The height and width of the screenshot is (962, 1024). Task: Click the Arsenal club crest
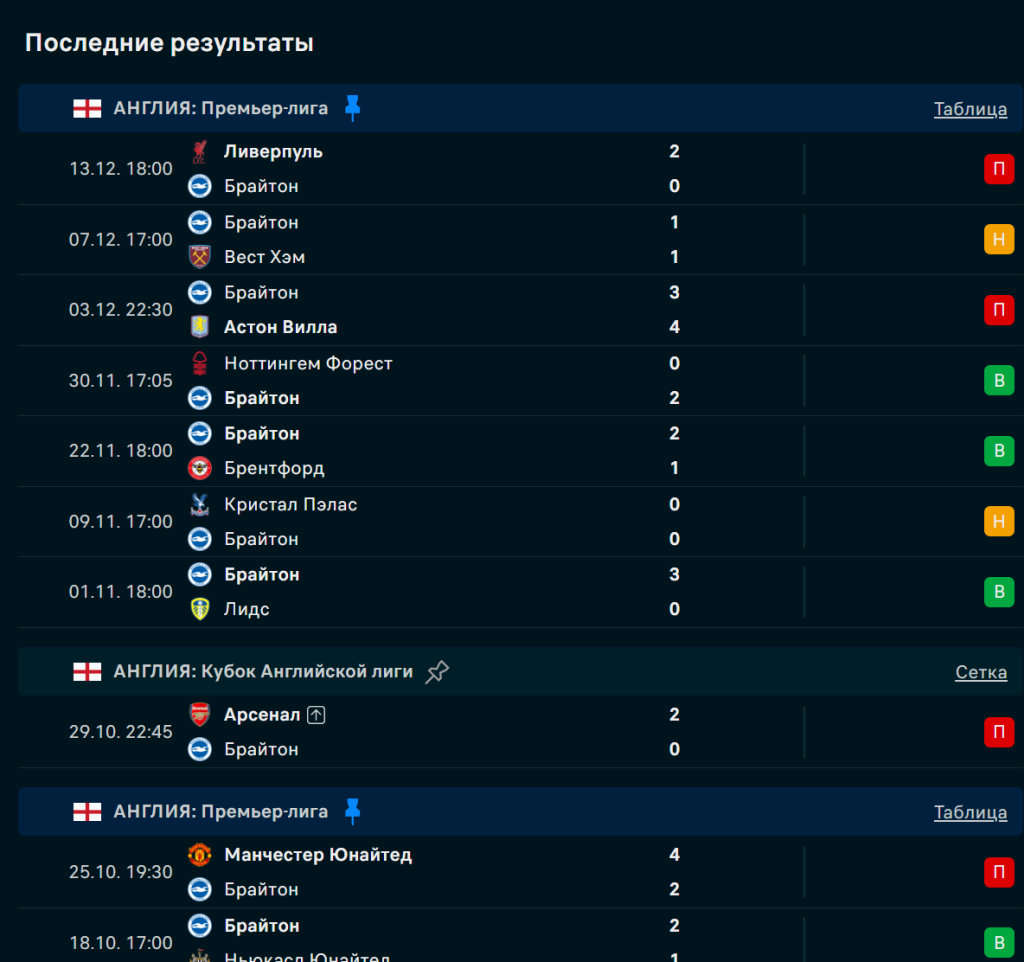pyautogui.click(x=200, y=715)
